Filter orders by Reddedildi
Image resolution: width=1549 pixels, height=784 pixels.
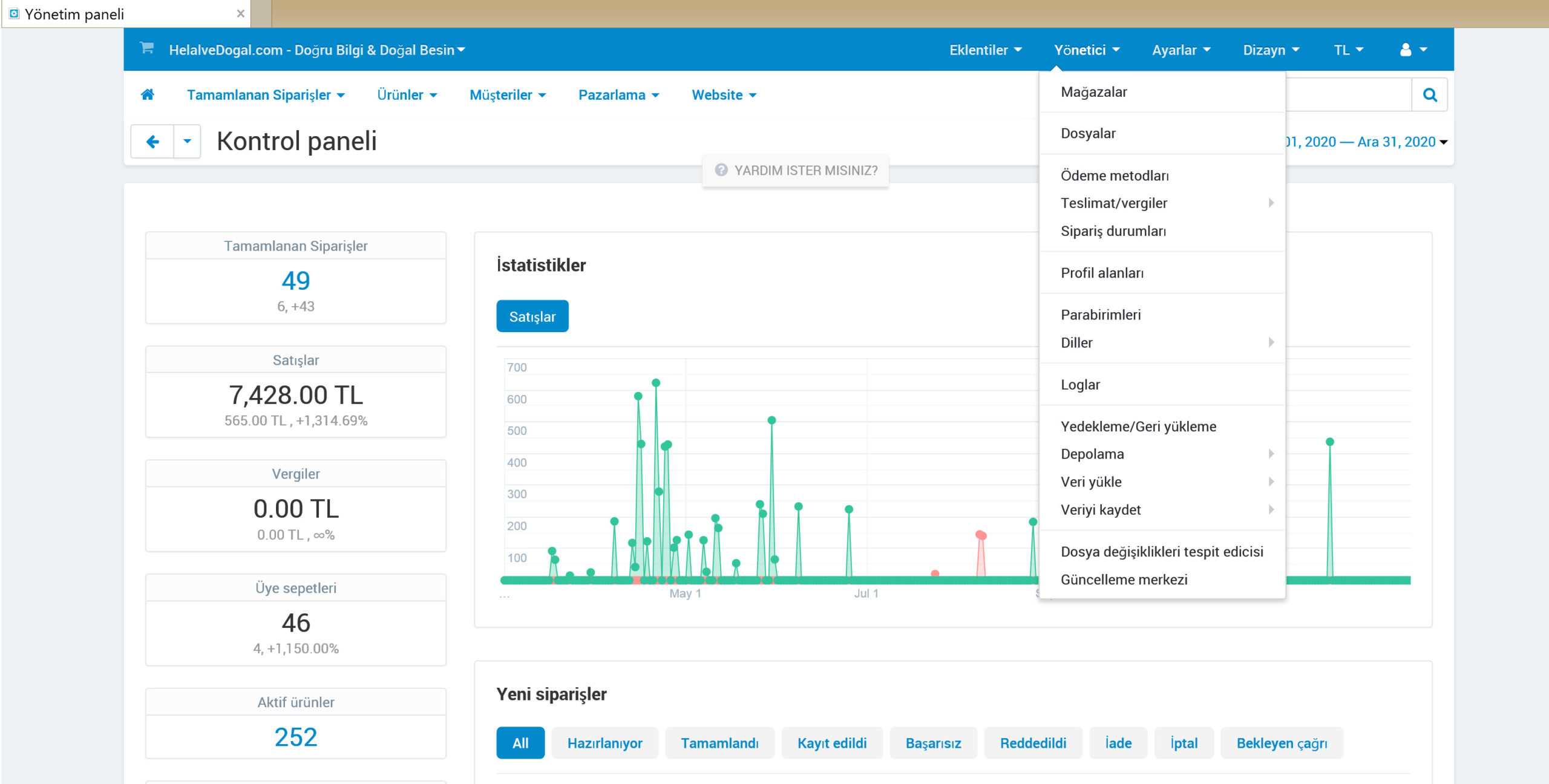1033,743
